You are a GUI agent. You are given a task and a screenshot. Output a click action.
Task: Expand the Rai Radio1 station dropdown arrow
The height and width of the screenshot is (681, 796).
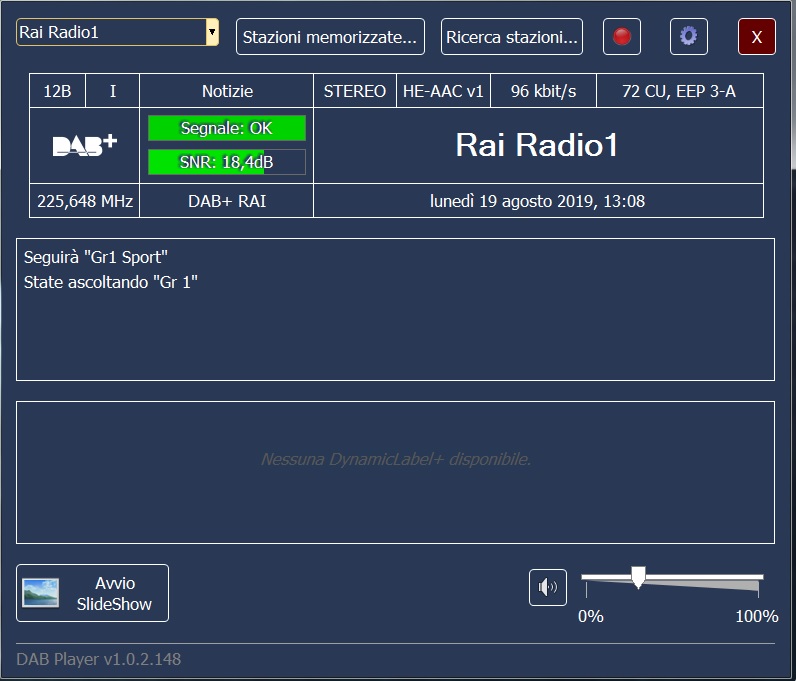212,32
